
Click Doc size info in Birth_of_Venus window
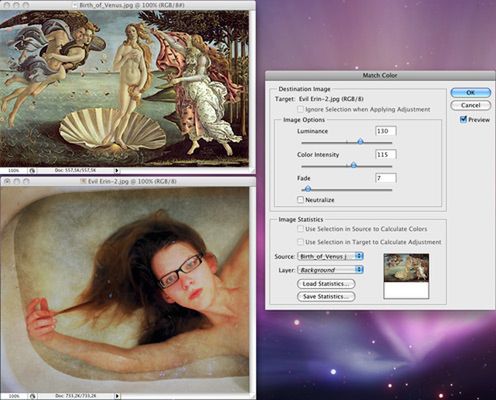pyautogui.click(x=75, y=170)
